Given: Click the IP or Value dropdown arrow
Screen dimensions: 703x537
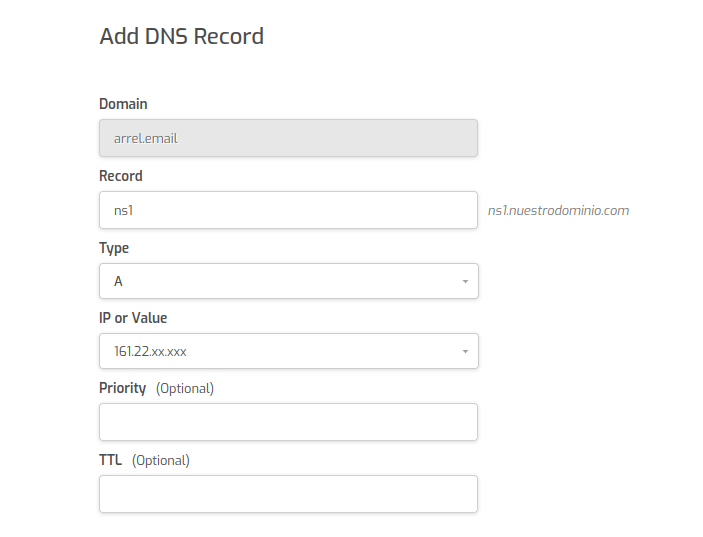Looking at the screenshot, I should click(464, 352).
